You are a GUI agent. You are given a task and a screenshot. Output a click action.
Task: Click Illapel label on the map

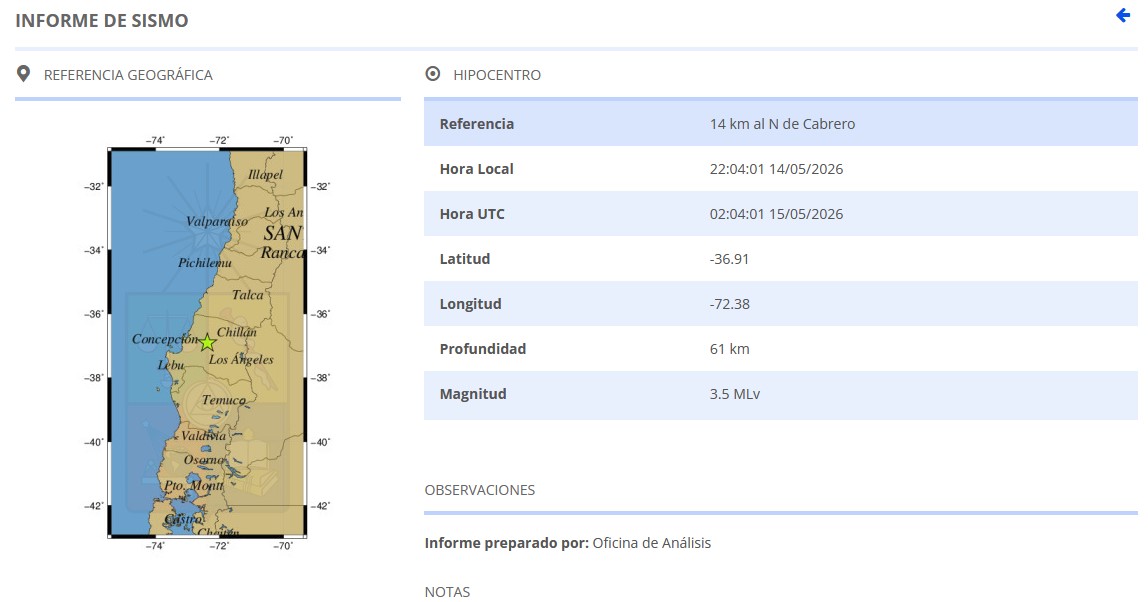pyautogui.click(x=265, y=175)
